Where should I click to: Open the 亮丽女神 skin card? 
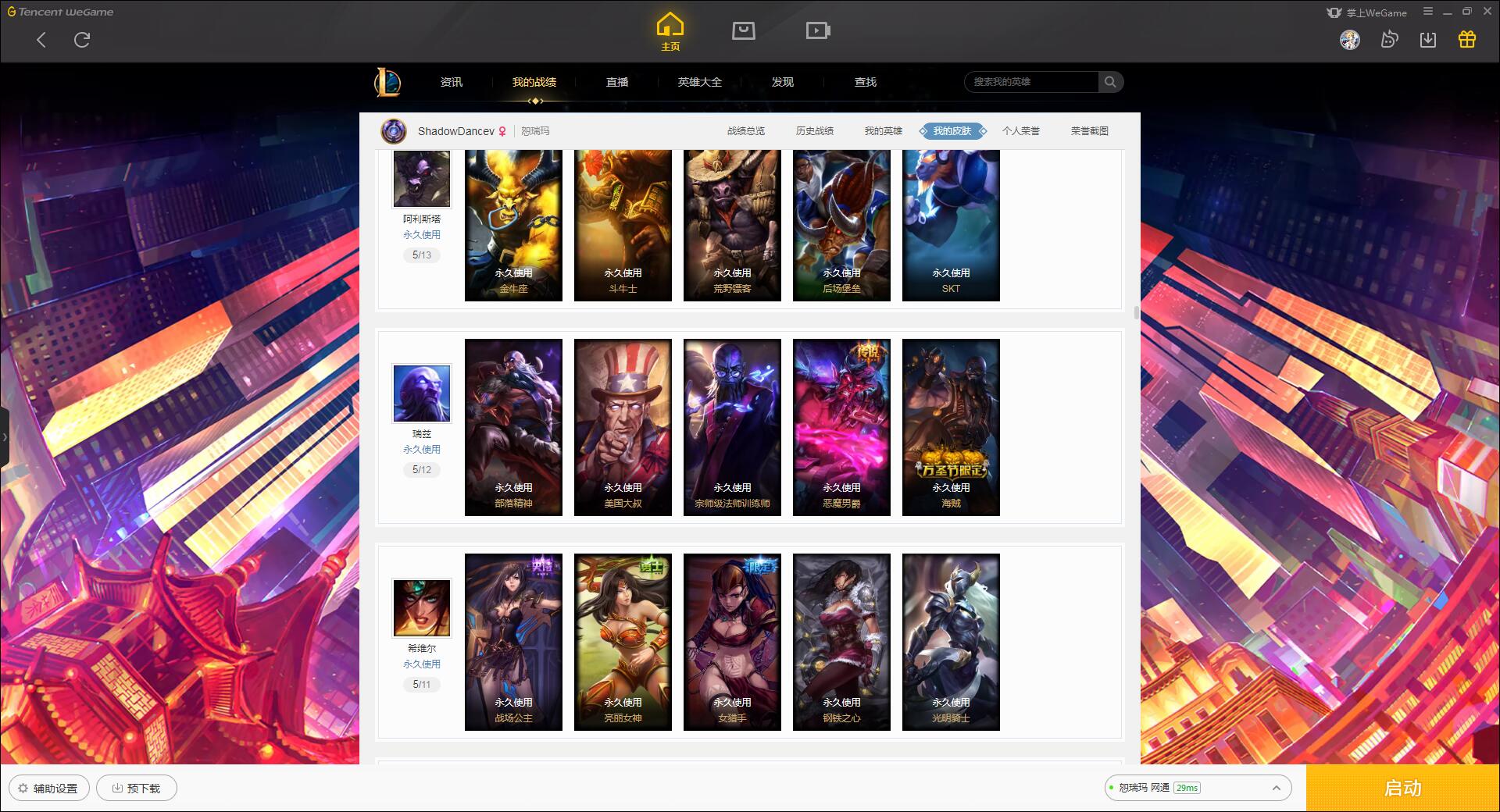click(x=623, y=642)
